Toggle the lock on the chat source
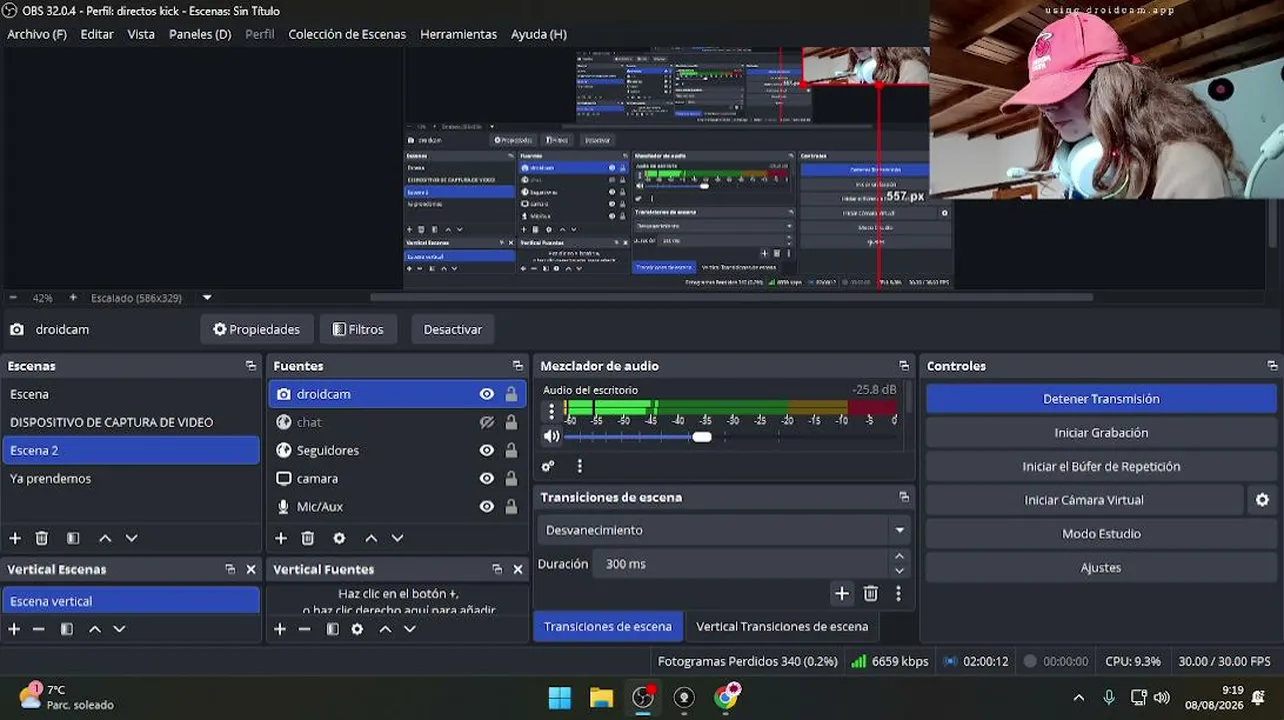Viewport: 1284px width, 720px height. click(x=511, y=422)
